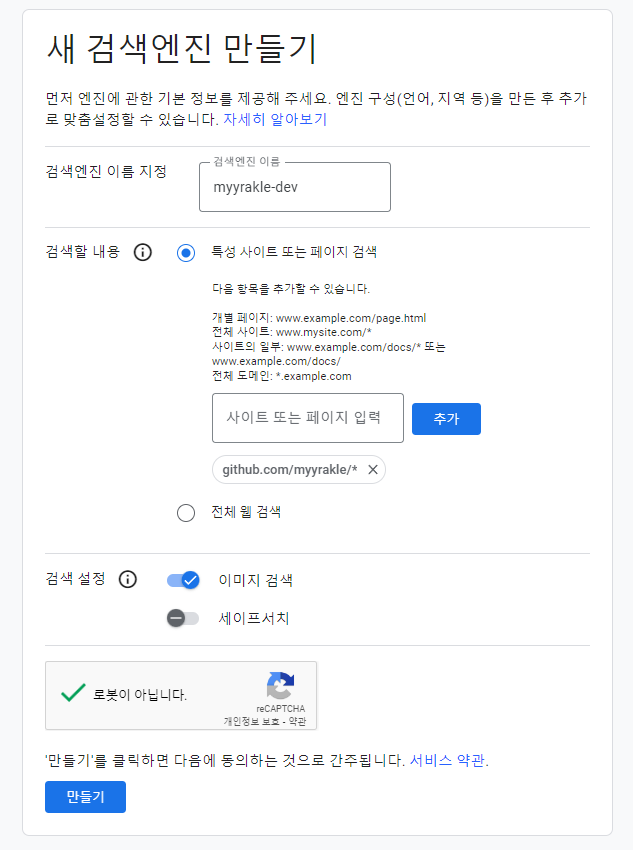Click the github.com/myyrakle/* chip text

(289, 470)
